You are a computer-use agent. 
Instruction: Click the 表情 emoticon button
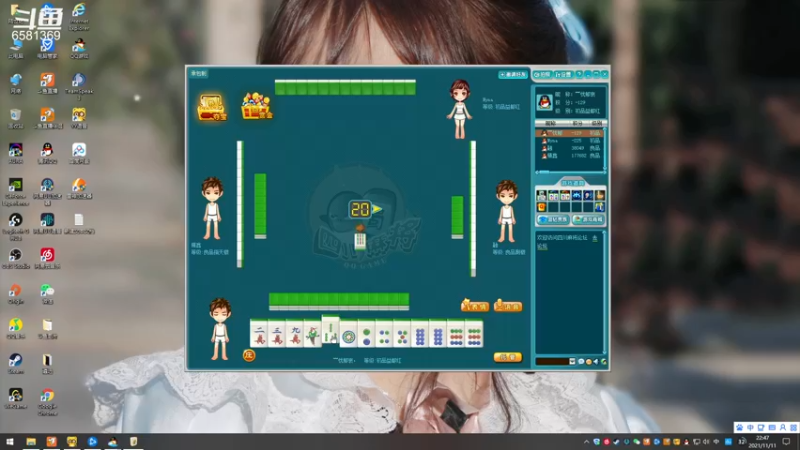(x=474, y=306)
